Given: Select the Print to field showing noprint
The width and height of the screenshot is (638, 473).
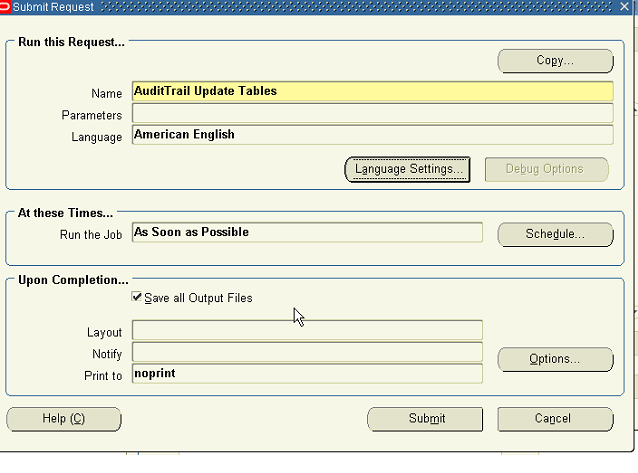Looking at the screenshot, I should click(306, 375).
